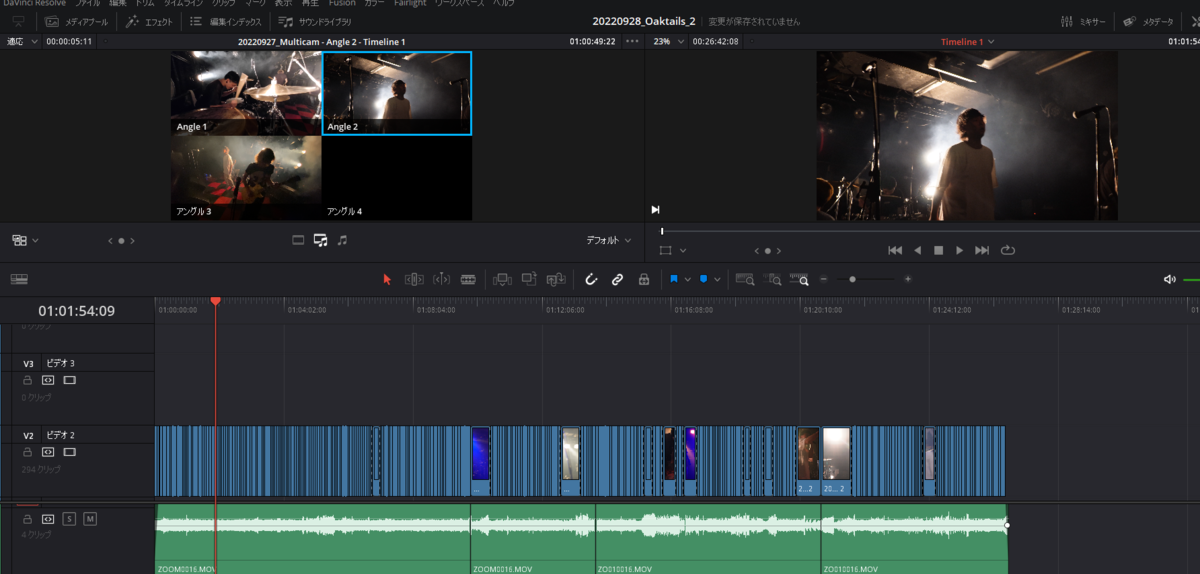Jump to last frame in timeline viewer
This screenshot has width=1200, height=574.
pos(982,250)
